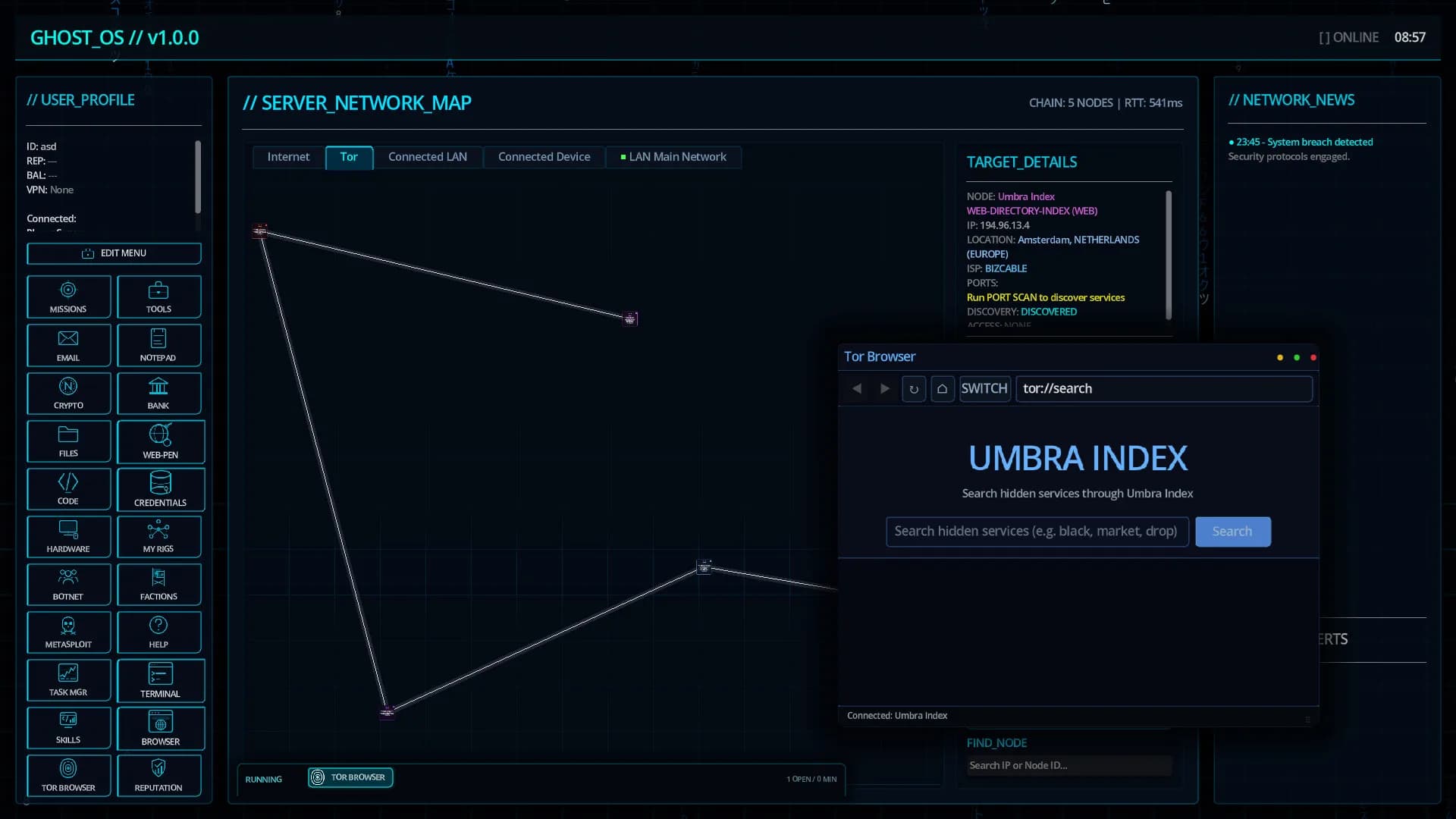Launch the Web-Pen tool
The width and height of the screenshot is (1456, 819).
click(x=160, y=441)
